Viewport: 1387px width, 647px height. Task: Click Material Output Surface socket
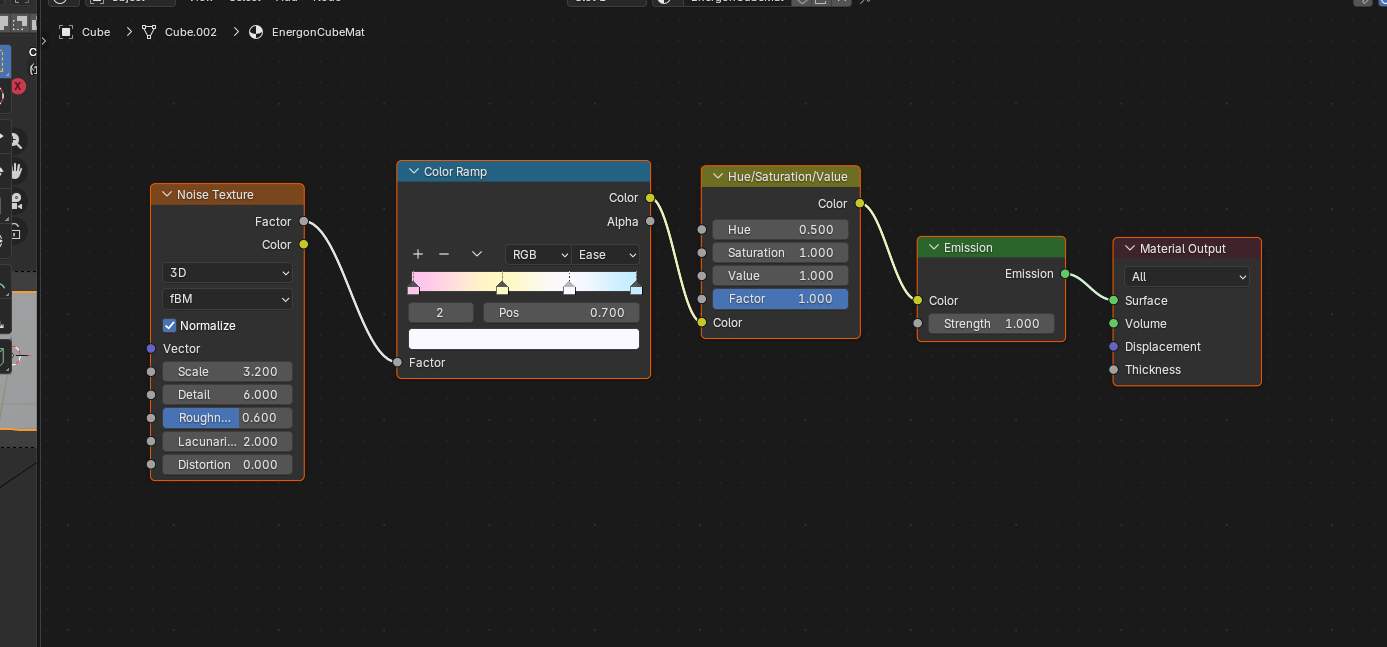tap(1114, 301)
